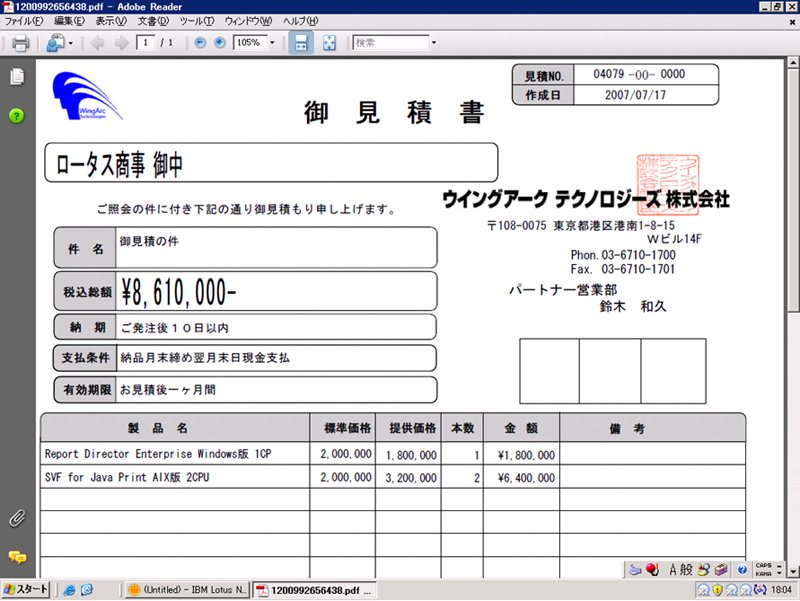Open the collaboration icon with the person
Viewport: 800px width, 601px height.
click(55, 43)
